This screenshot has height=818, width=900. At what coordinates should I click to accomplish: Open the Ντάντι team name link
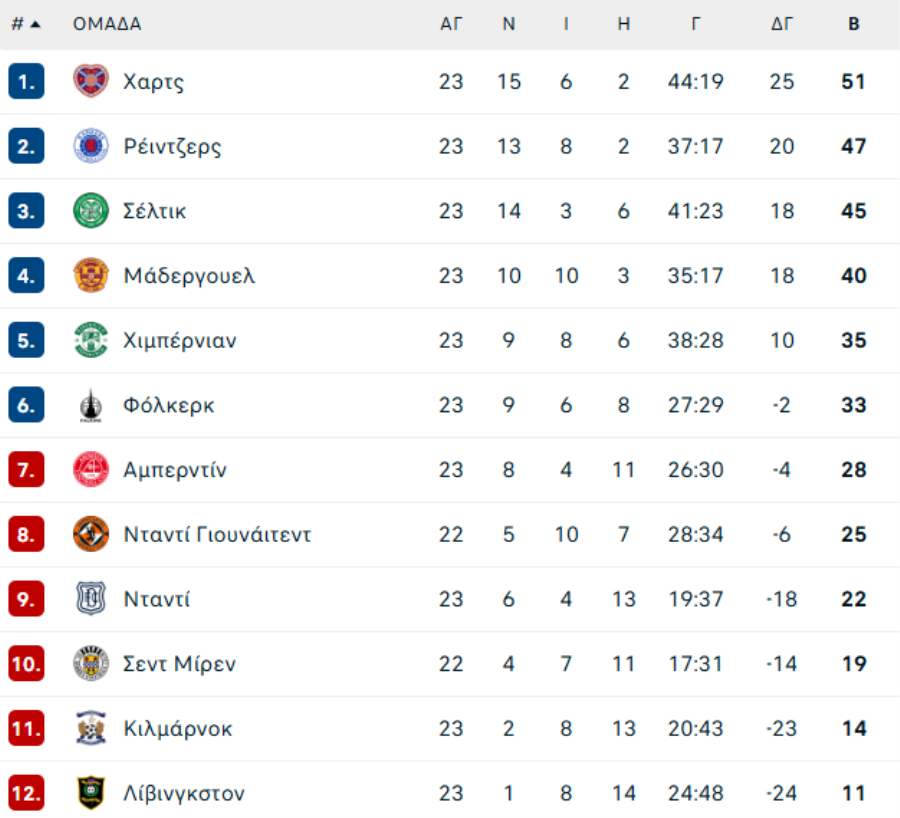click(157, 599)
